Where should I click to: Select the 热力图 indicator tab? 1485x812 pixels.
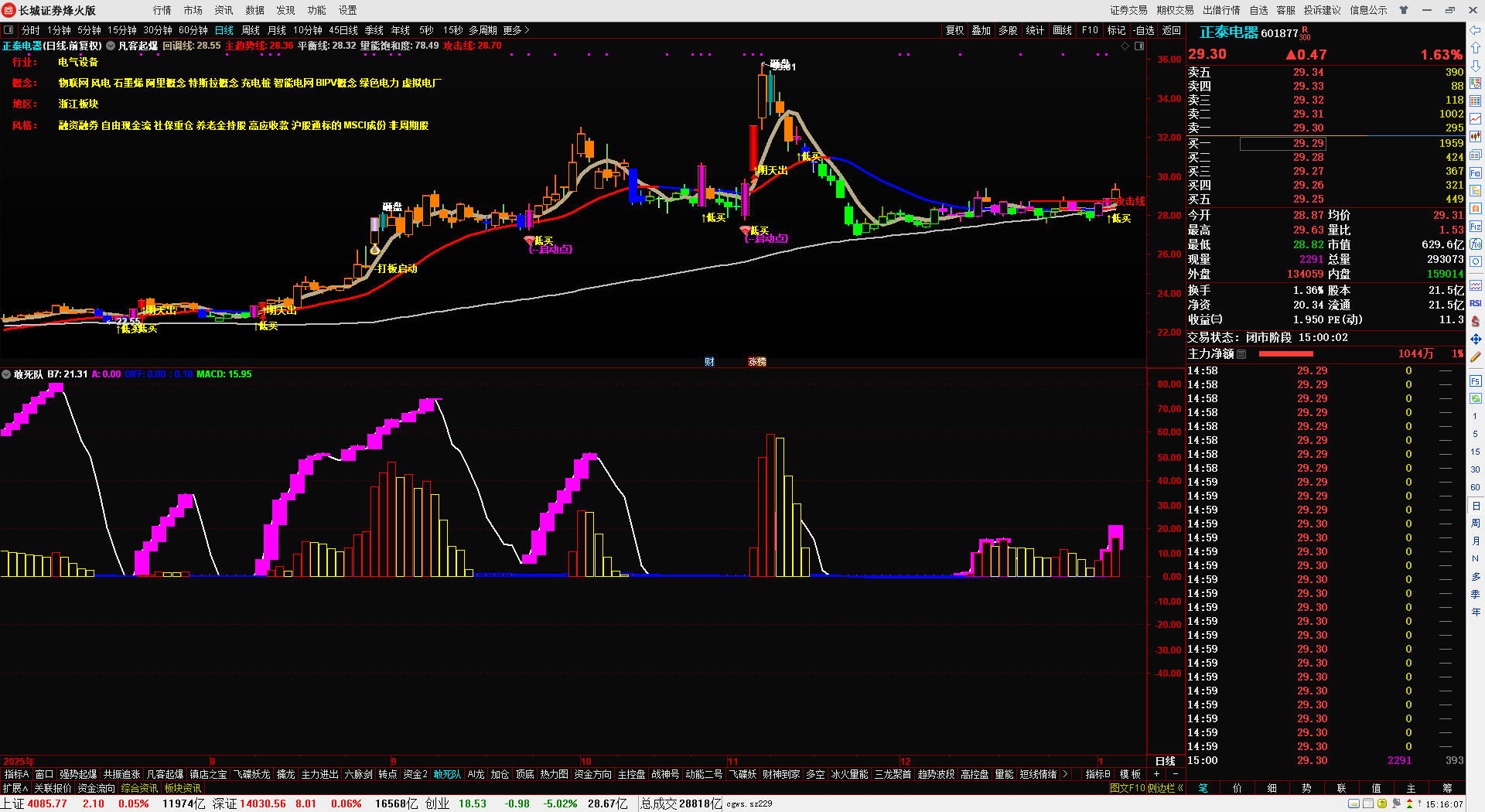click(554, 774)
